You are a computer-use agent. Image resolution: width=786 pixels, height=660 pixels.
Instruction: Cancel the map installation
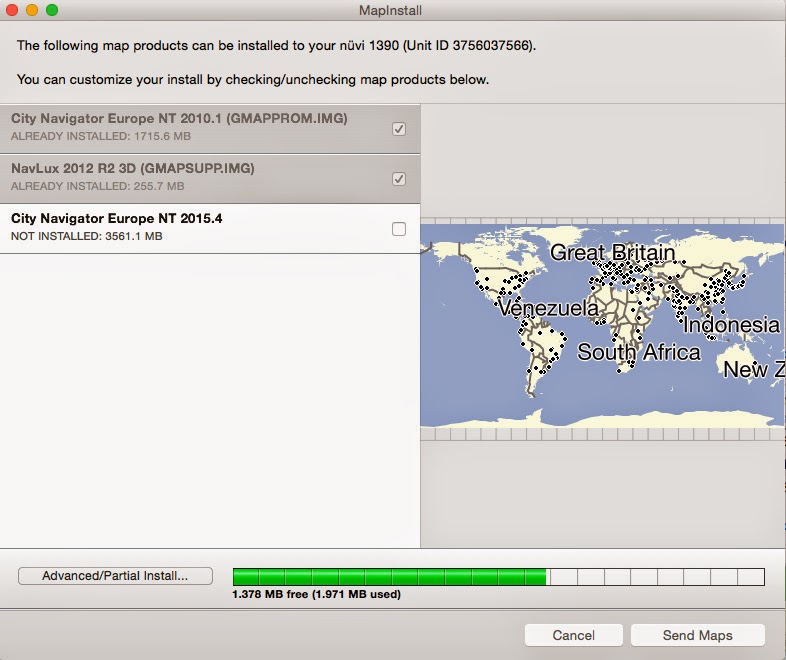pyautogui.click(x=573, y=635)
